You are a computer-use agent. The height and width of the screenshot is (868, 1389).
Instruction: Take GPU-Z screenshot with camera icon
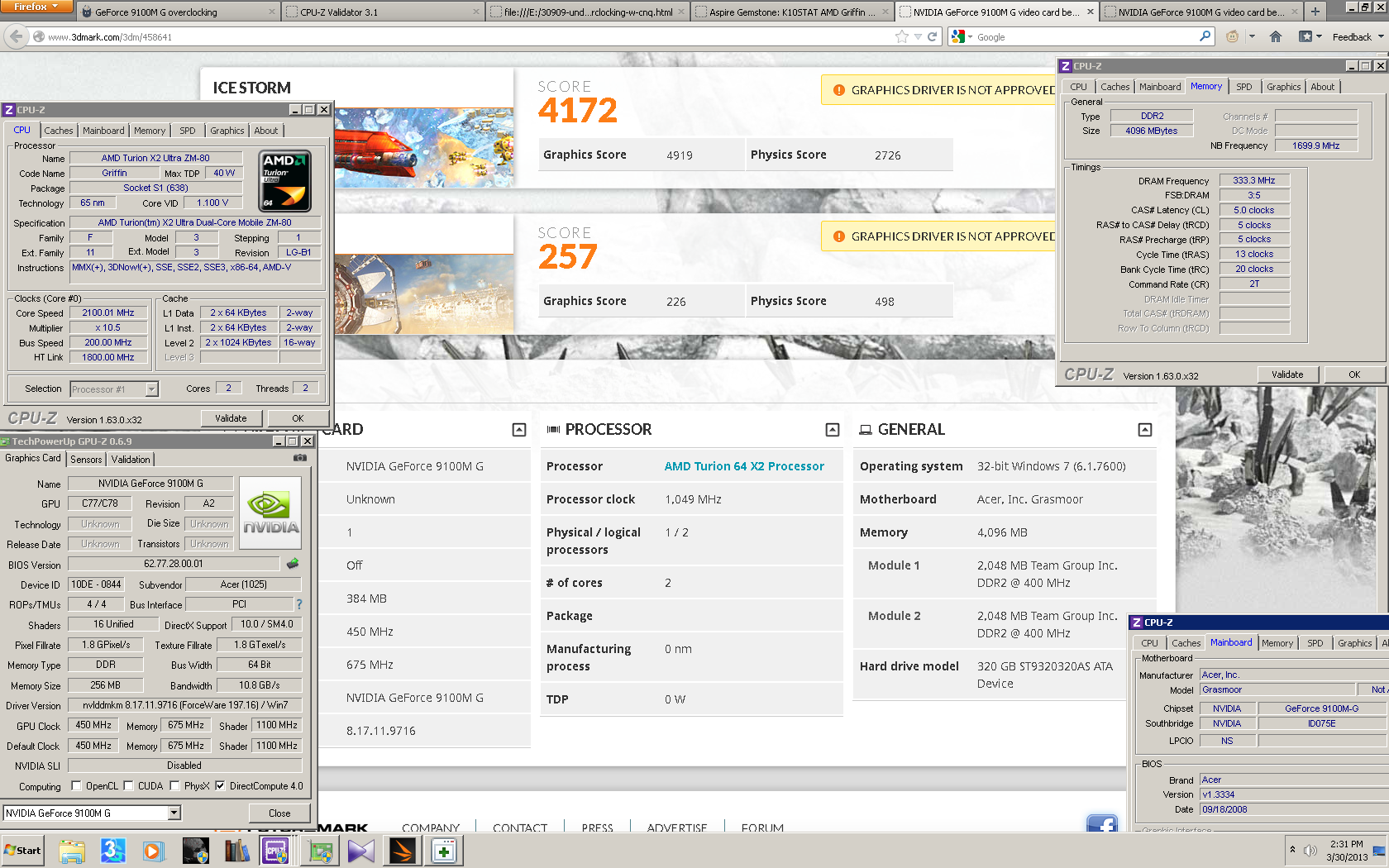click(x=300, y=458)
